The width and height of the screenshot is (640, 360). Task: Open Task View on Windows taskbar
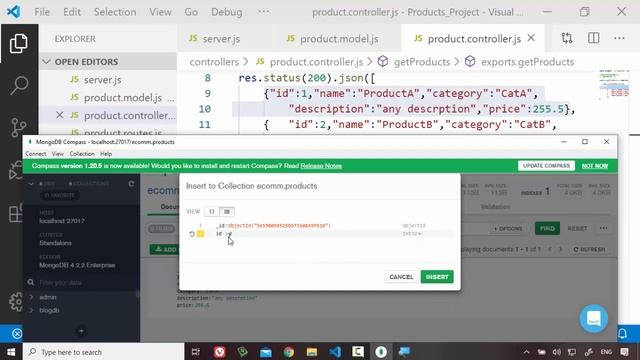pyautogui.click(x=196, y=352)
